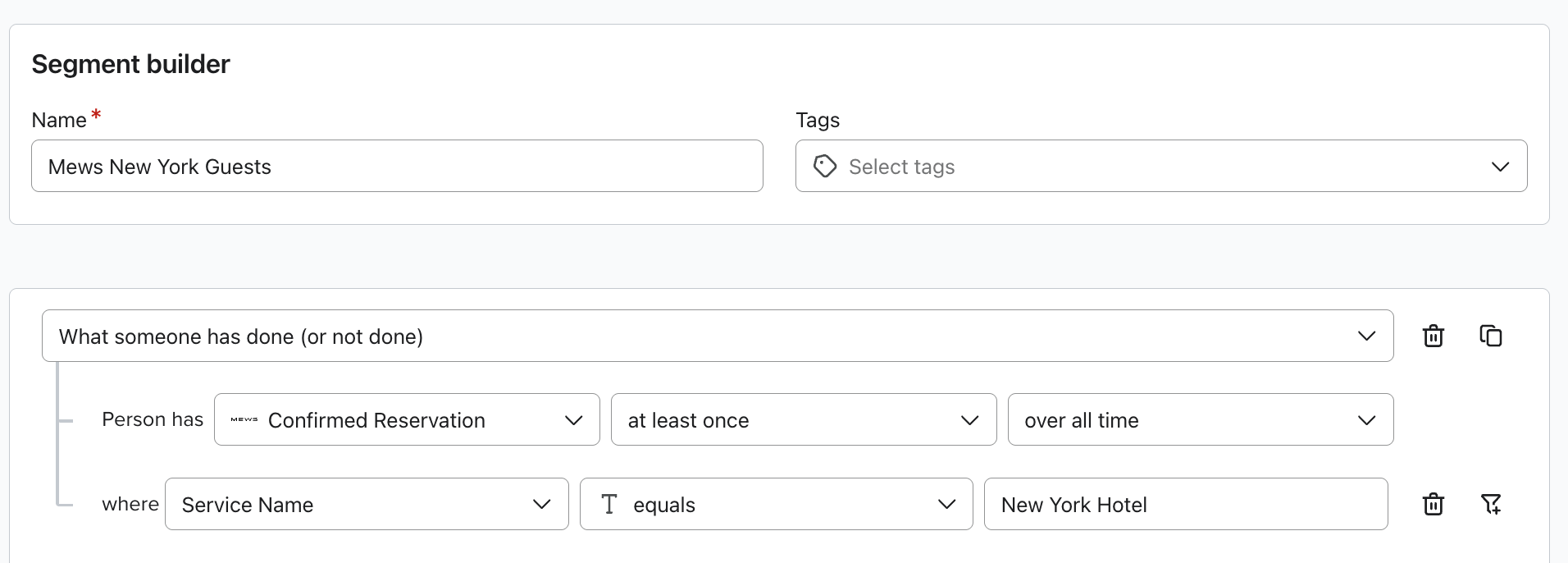Screen dimensions: 1568x563
Task: Remove the Service Name filter row
Action: [x=1433, y=504]
